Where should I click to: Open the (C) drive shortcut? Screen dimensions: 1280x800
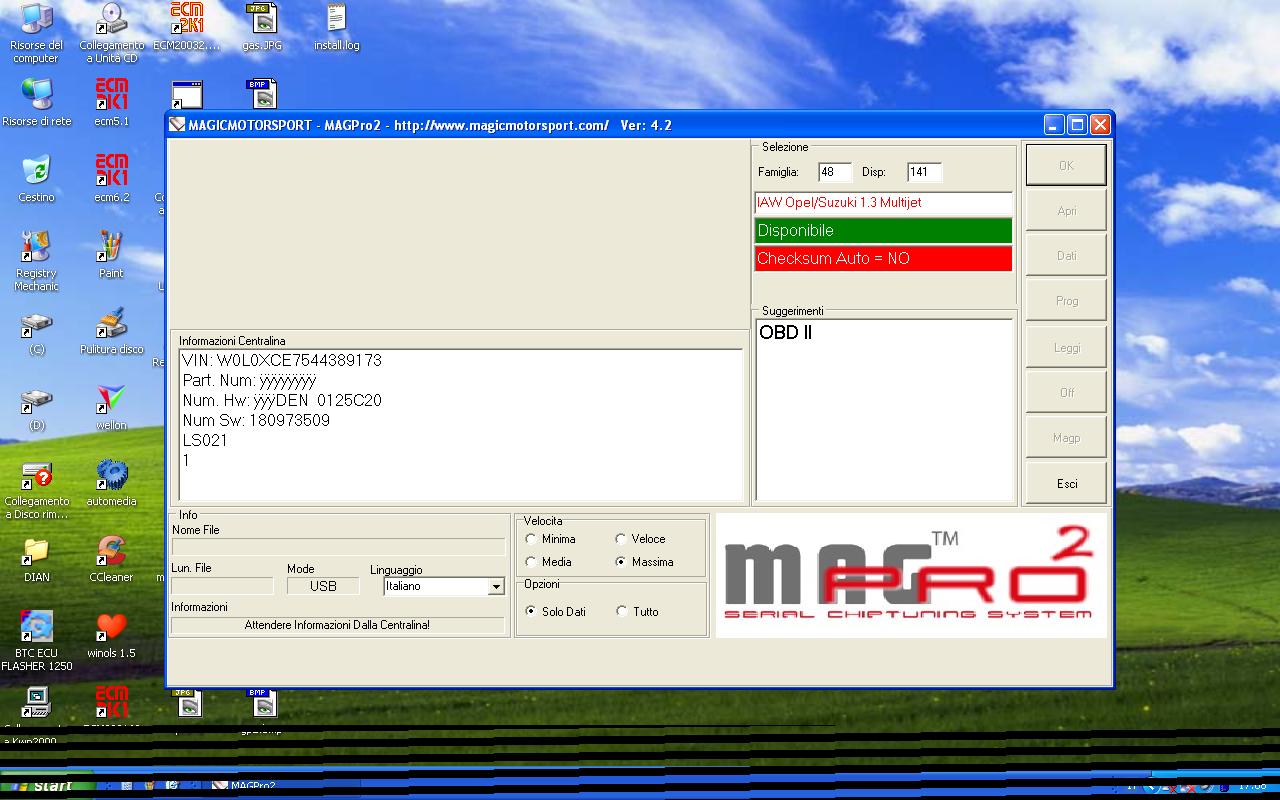[36, 332]
